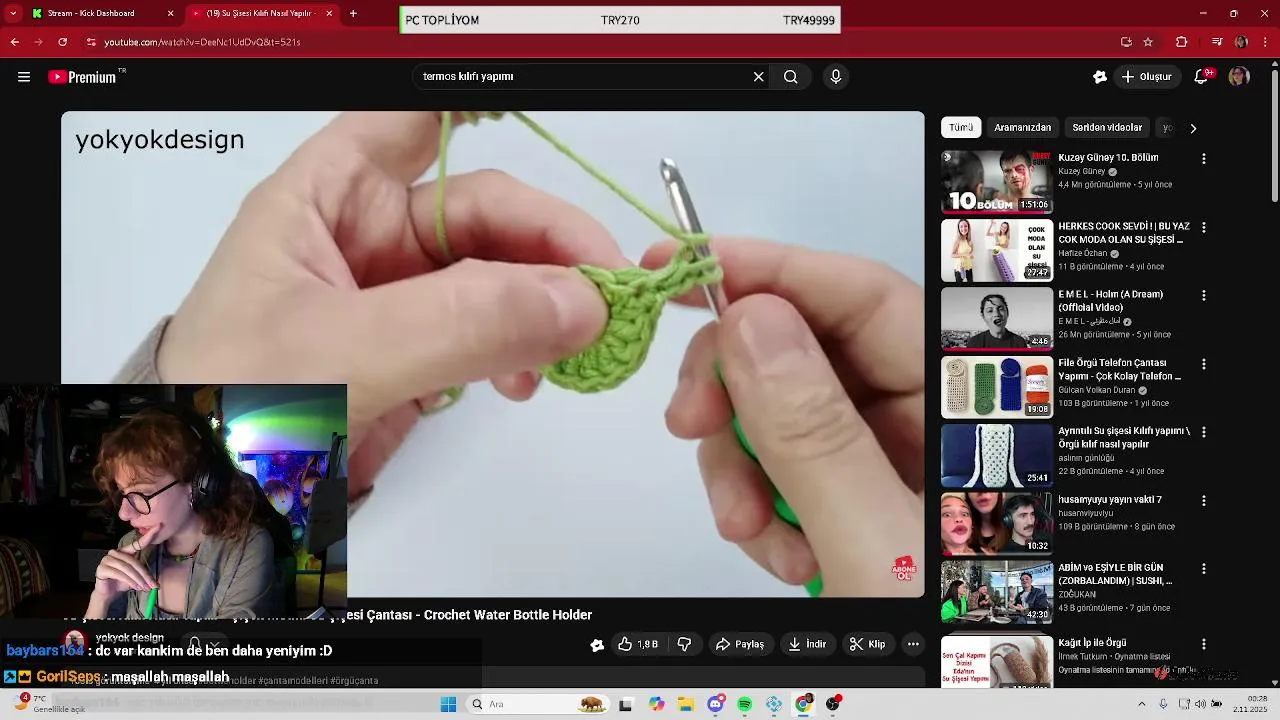
Task: Open Task View on the taskbar
Action: (x=626, y=704)
